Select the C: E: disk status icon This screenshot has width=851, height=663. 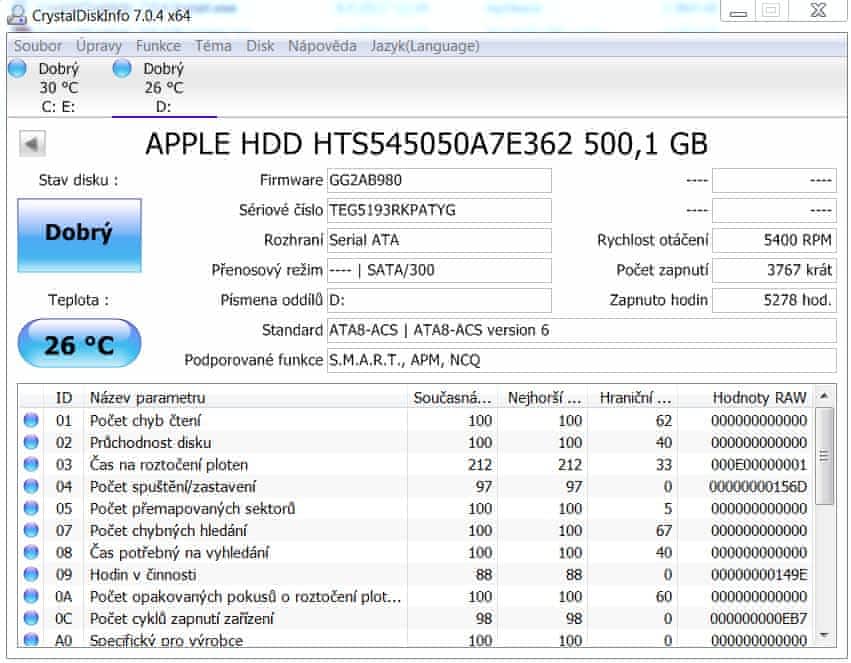tap(17, 69)
